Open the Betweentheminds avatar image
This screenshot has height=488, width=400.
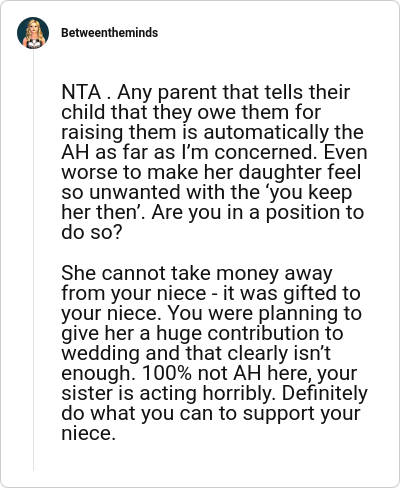(x=33, y=33)
